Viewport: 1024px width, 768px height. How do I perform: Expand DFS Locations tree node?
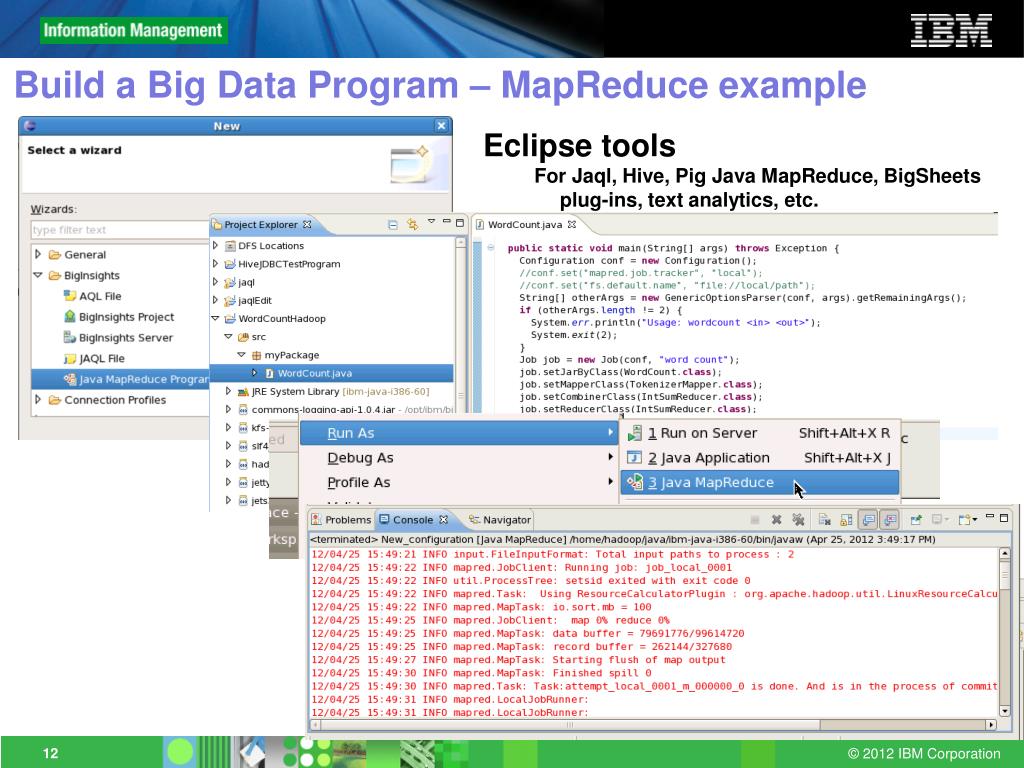tap(216, 246)
